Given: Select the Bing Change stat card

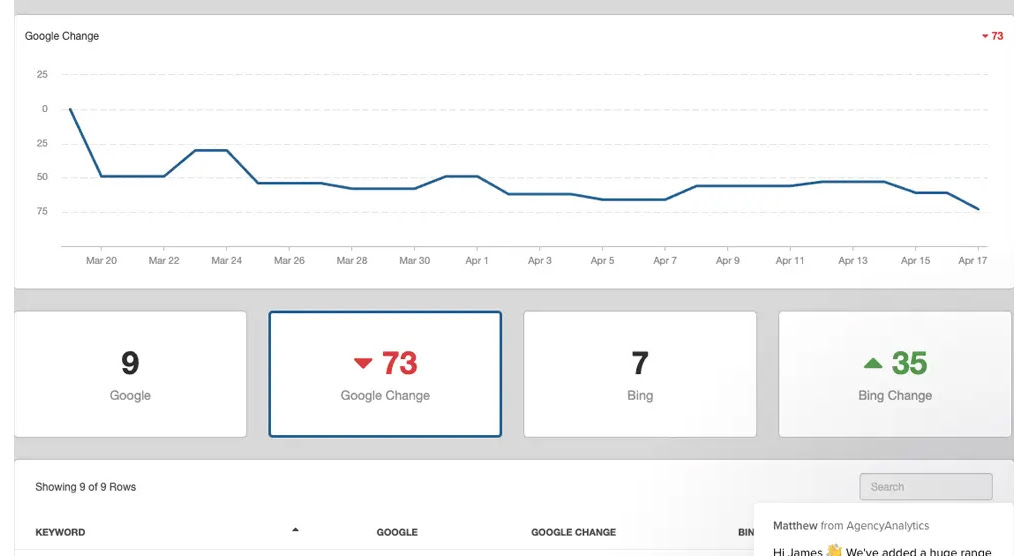Looking at the screenshot, I should 895,374.
